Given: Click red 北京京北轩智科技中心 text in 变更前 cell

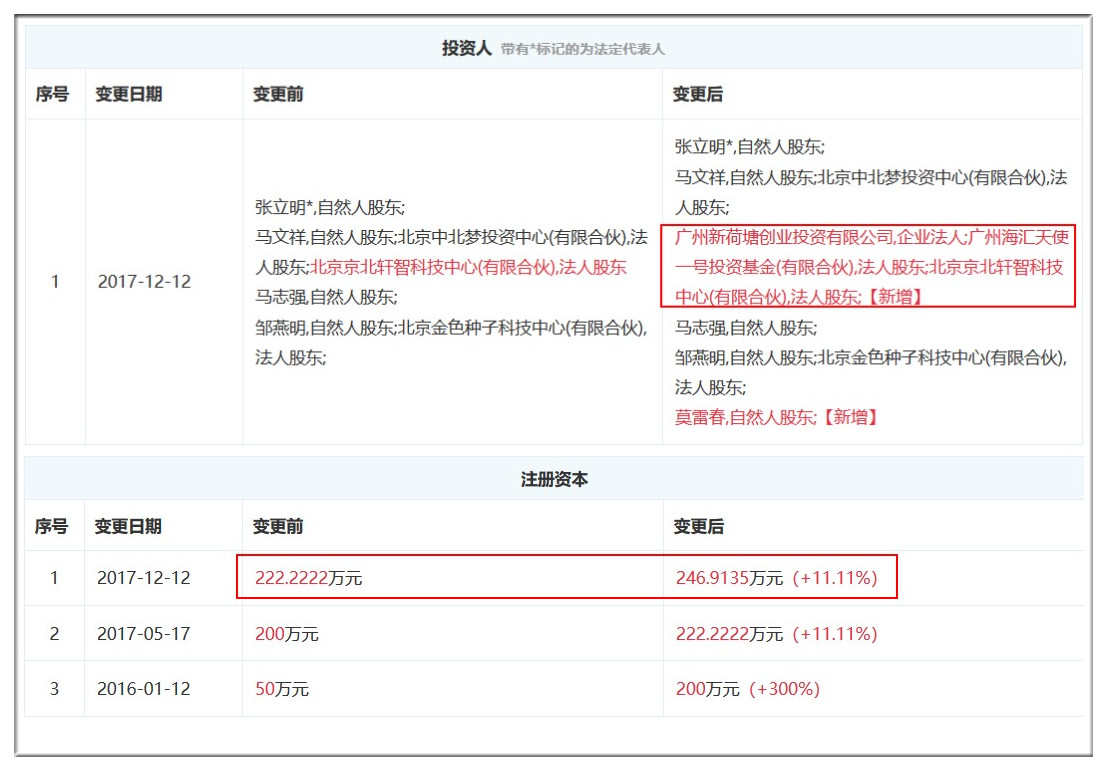Looking at the screenshot, I should [x=469, y=267].
